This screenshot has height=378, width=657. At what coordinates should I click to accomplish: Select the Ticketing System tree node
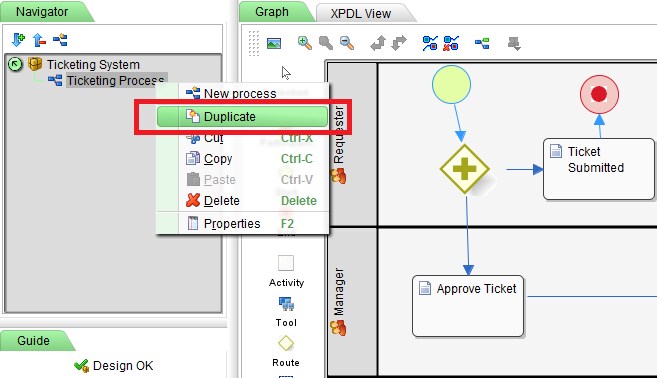click(x=93, y=65)
